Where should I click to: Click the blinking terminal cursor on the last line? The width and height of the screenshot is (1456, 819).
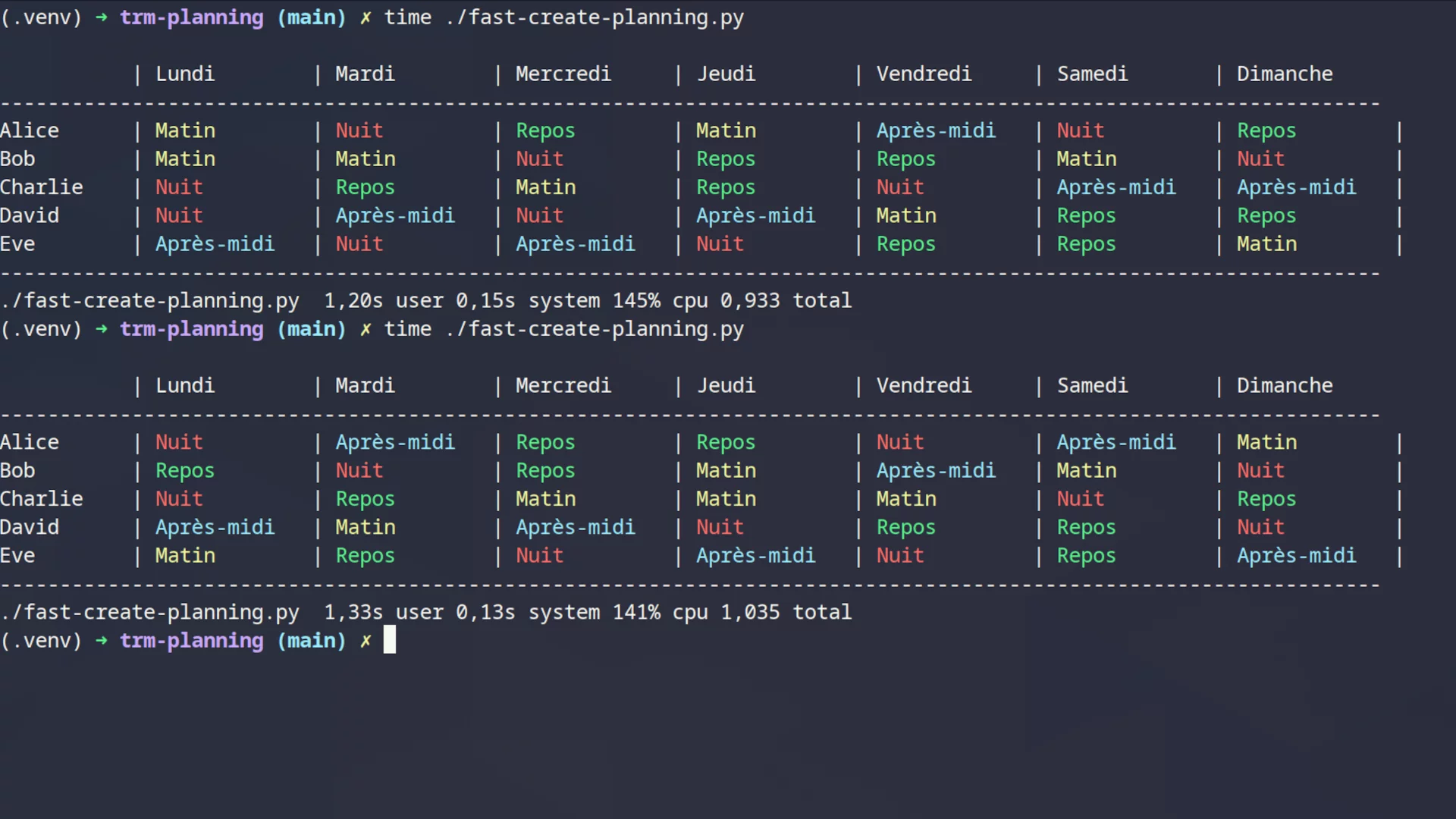(389, 640)
